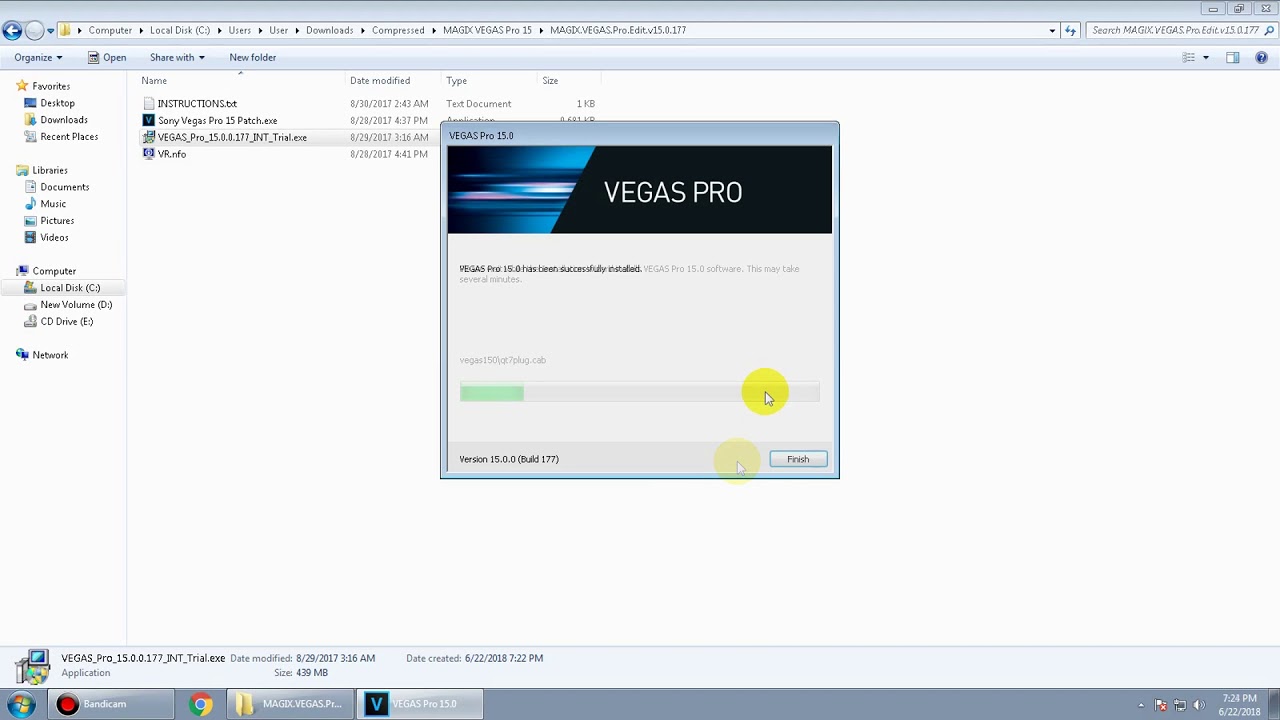
Task: Open the speaker volume icon in system tray
Action: (1199, 703)
